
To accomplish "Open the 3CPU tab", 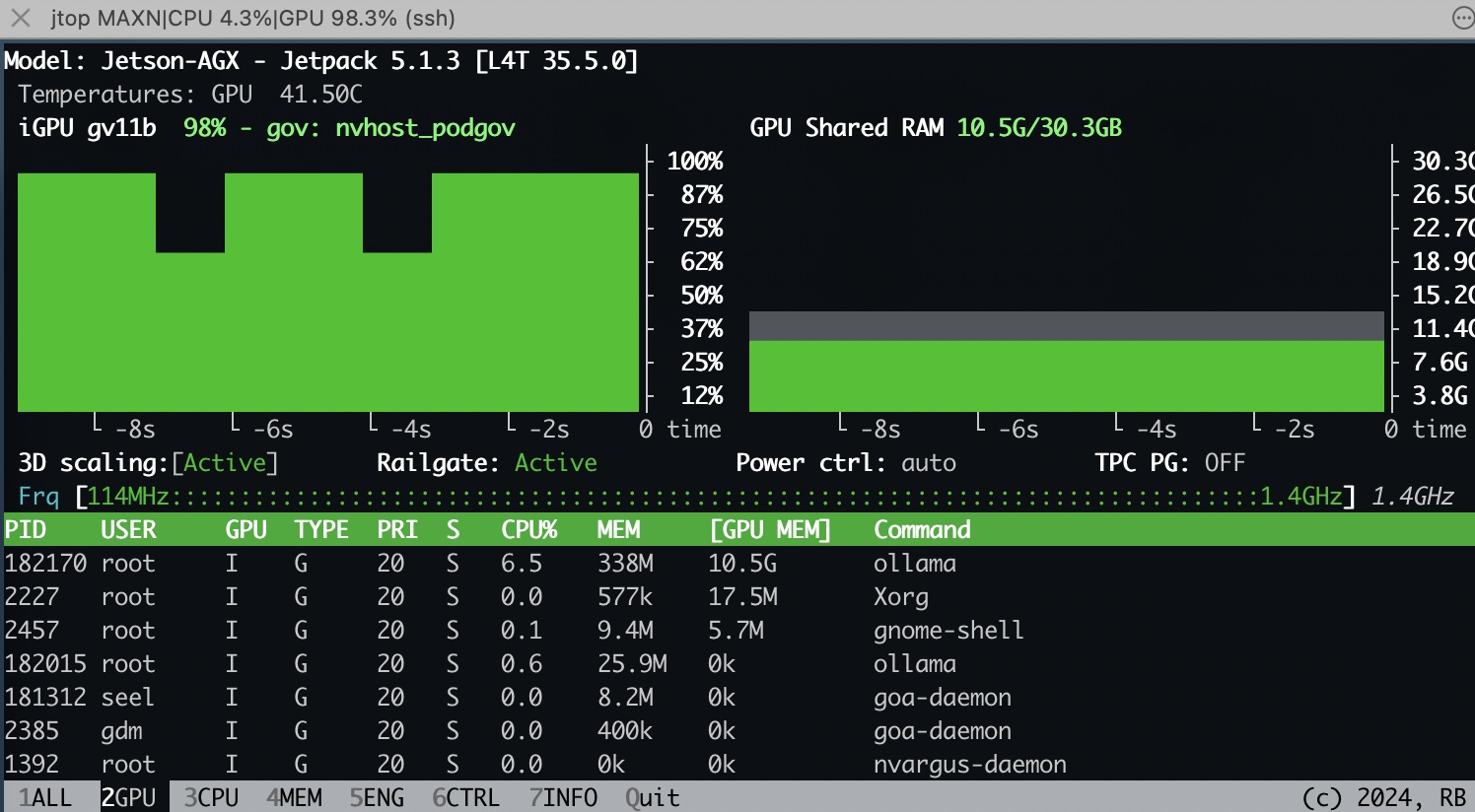I will (x=211, y=797).
